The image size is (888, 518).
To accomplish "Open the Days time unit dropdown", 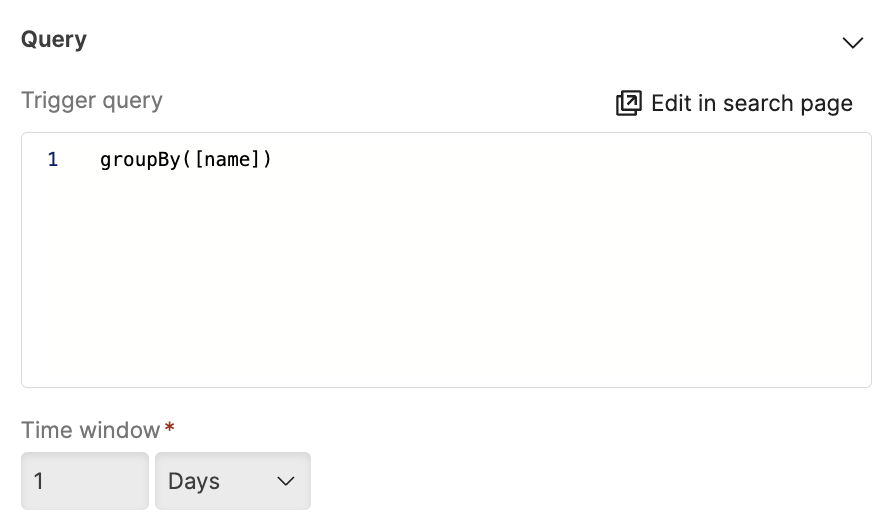I will pos(232,481).
